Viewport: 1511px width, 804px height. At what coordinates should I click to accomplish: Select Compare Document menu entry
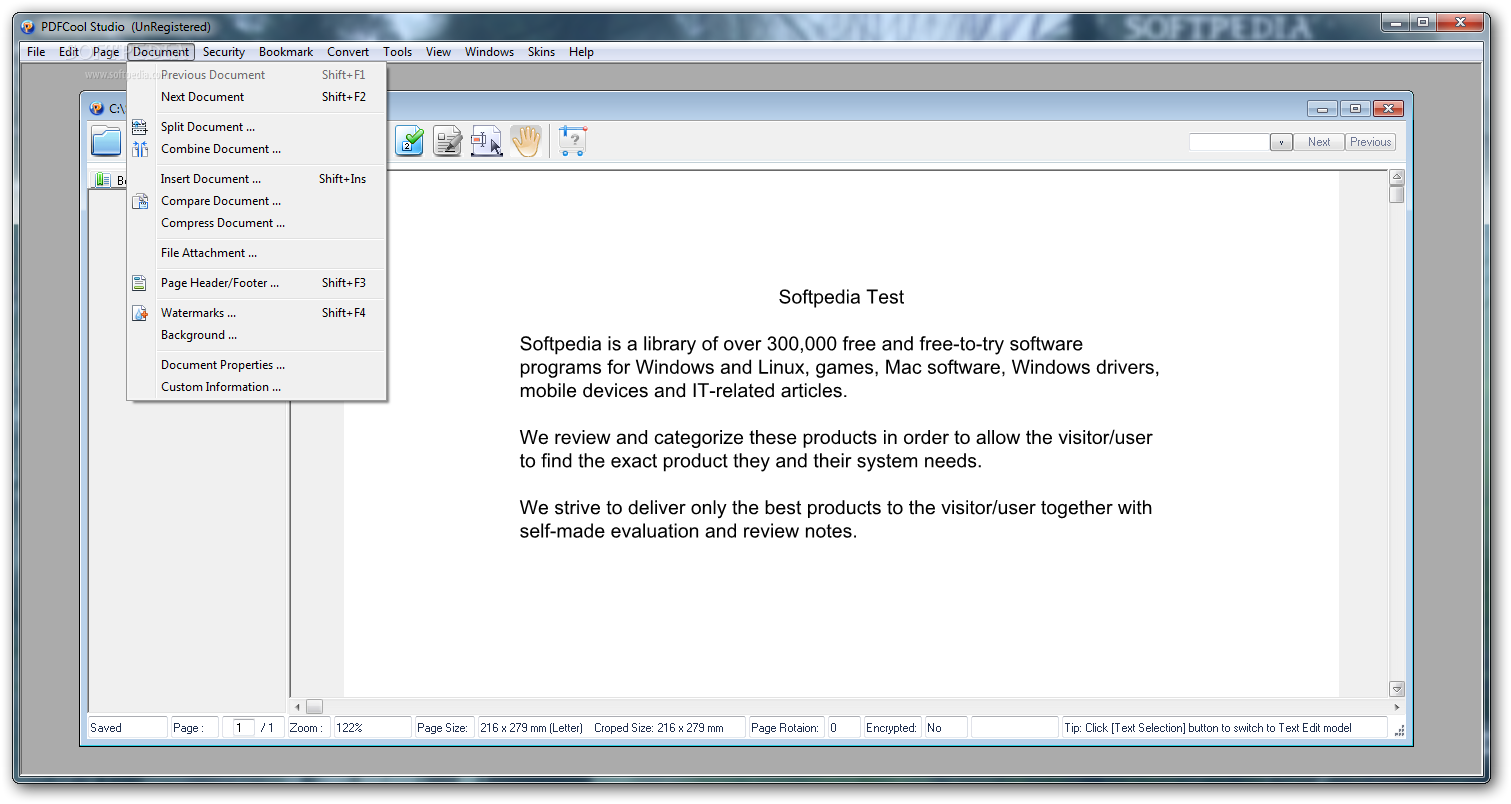click(257, 201)
